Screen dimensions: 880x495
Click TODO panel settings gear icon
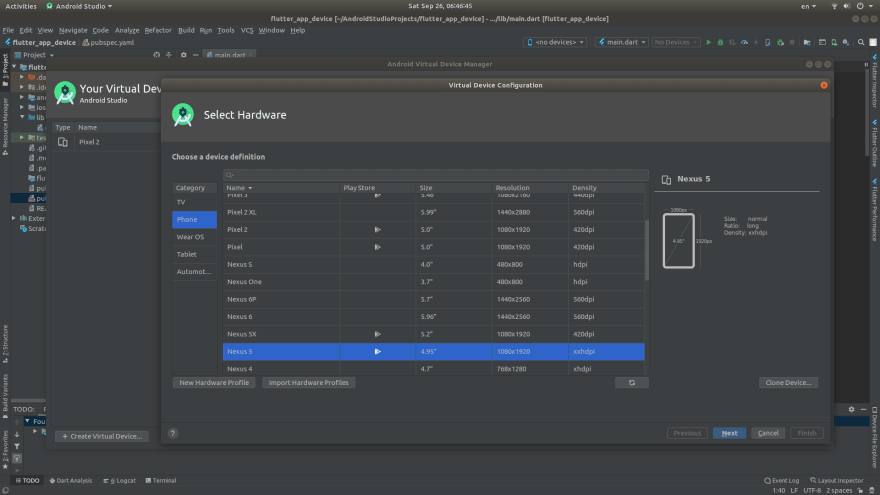851,409
